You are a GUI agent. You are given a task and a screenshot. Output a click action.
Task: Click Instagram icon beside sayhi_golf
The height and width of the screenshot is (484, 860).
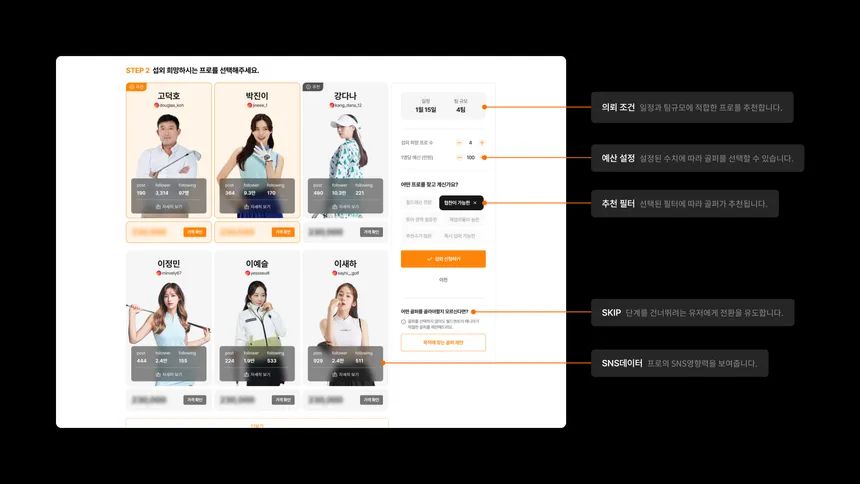pos(334,273)
